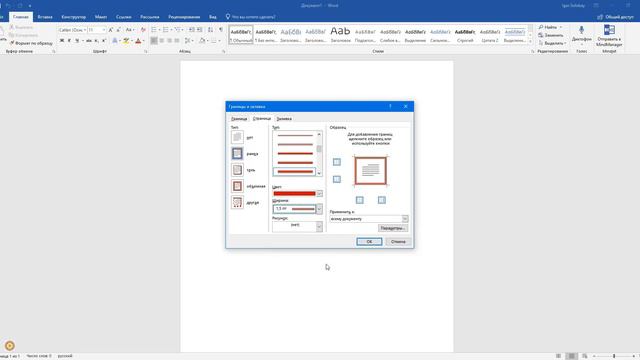
Task: Click the 'Общий доступ' share button
Action: 615,17
